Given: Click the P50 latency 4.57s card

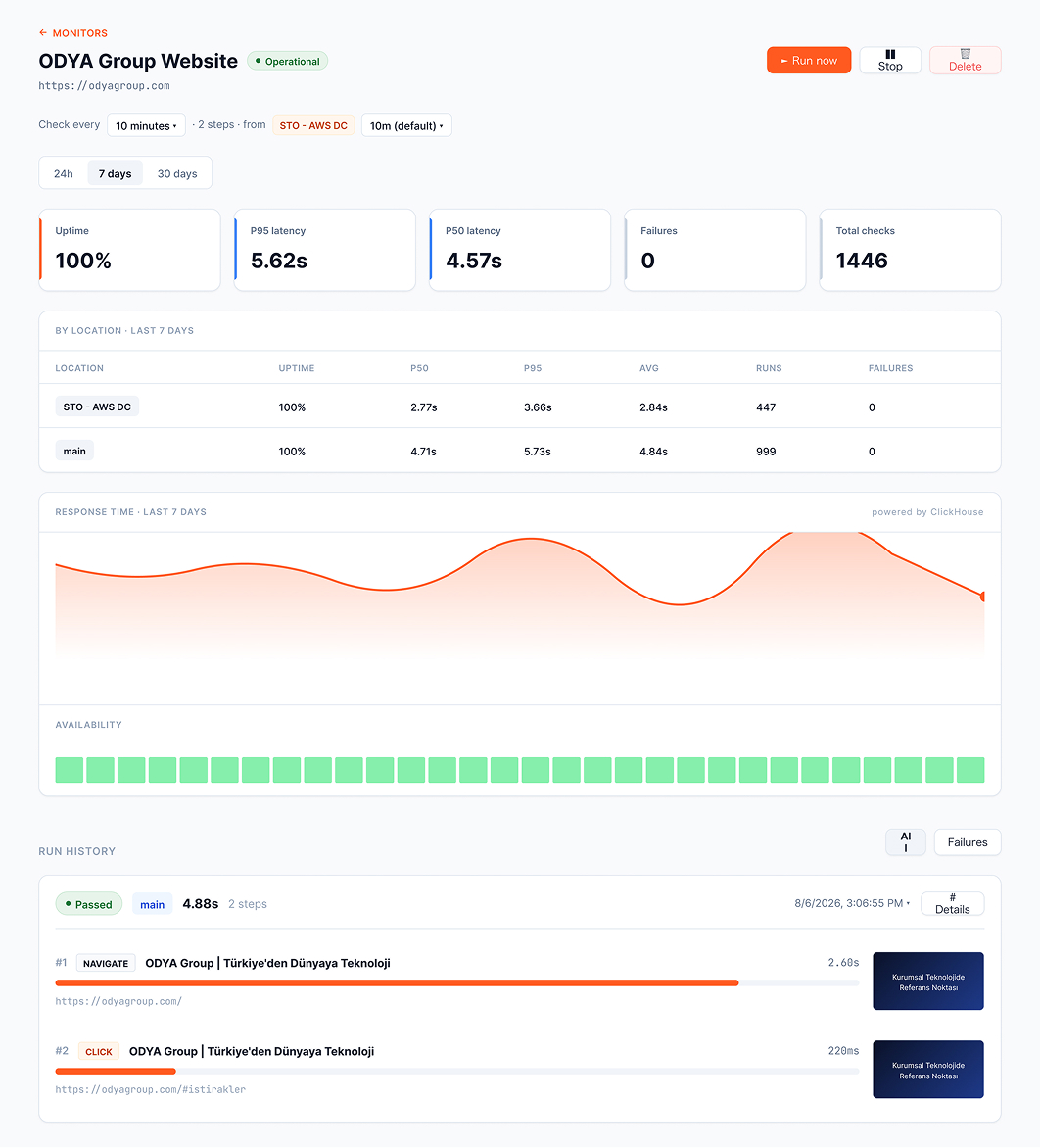Looking at the screenshot, I should [520, 251].
